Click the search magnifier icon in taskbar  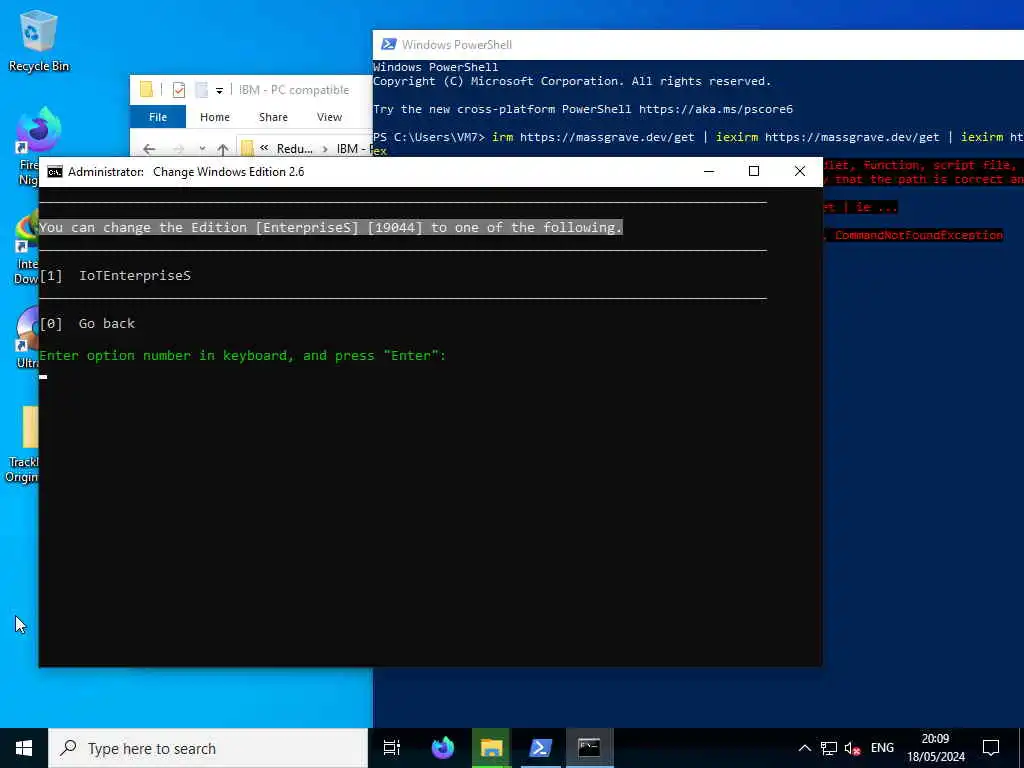[x=68, y=748]
